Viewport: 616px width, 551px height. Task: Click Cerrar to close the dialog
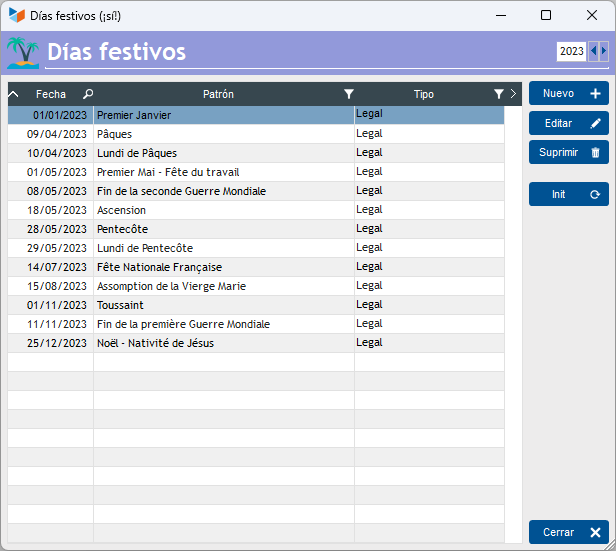568,532
